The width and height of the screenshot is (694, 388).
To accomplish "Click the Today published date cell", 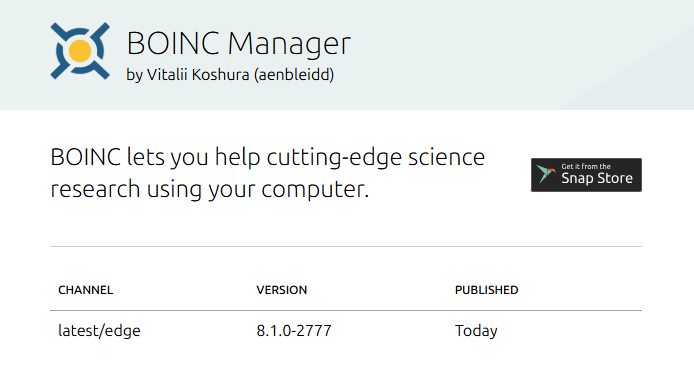I will click(476, 331).
